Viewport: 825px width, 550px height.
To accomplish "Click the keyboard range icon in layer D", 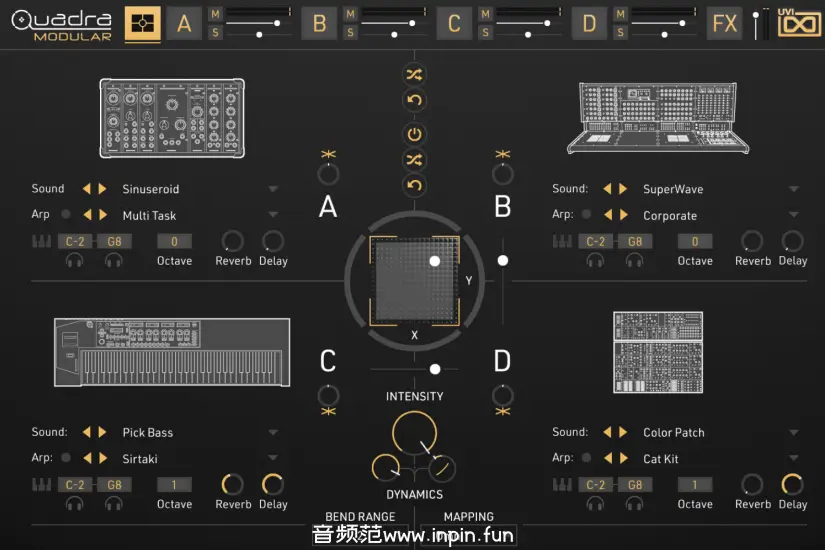I will pos(562,485).
